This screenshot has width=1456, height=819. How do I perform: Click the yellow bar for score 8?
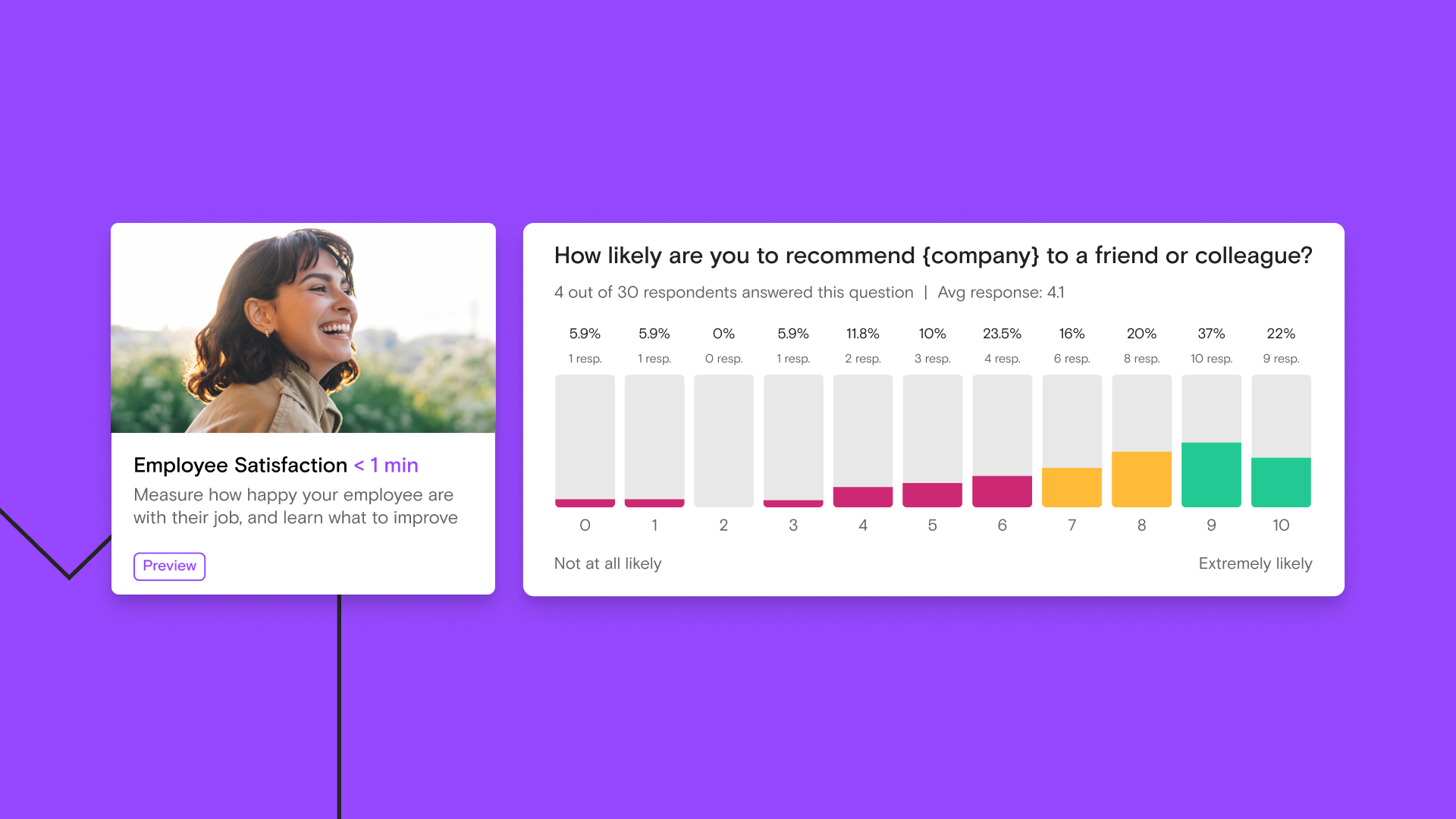1141,479
